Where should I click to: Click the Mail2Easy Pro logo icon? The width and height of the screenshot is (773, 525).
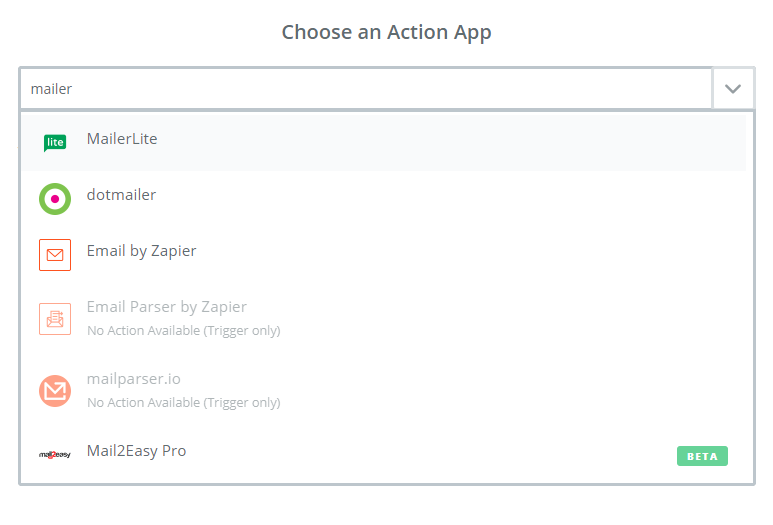(55, 455)
